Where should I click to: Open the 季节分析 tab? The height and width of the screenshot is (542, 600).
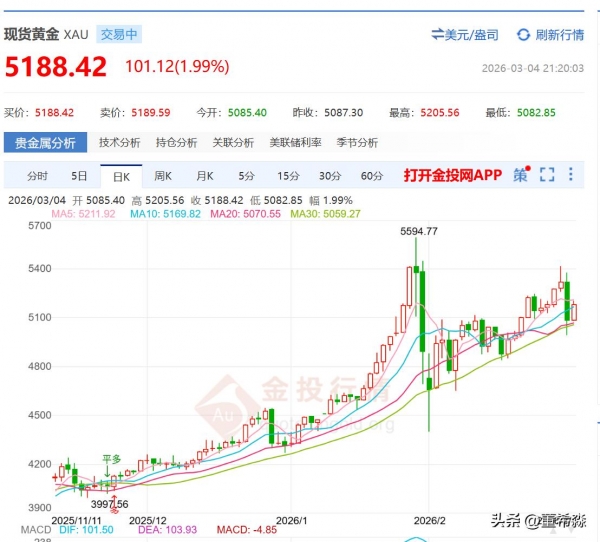[x=357, y=143]
